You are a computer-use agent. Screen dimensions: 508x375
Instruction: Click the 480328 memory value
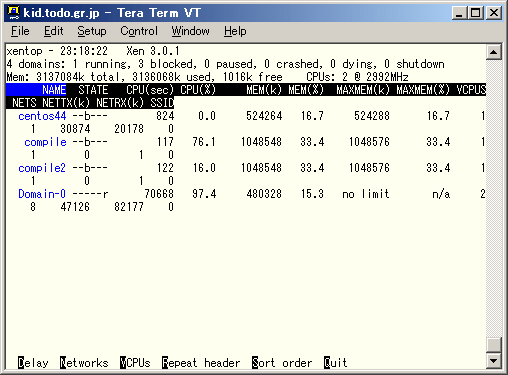[264, 194]
